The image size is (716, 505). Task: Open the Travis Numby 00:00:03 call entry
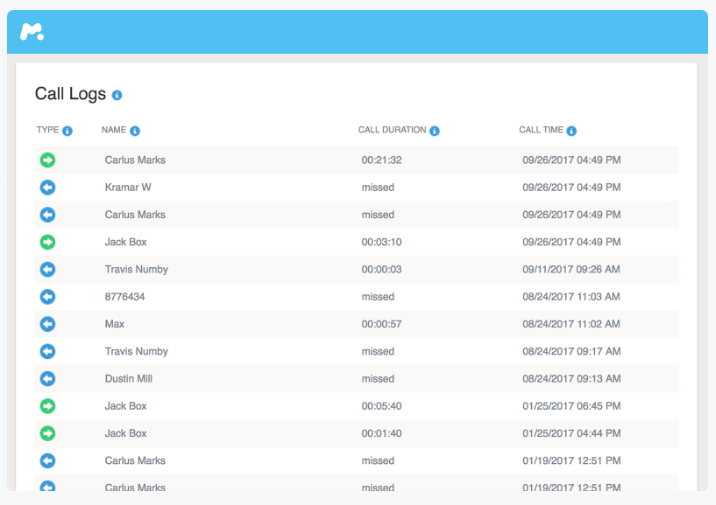[x=136, y=269]
